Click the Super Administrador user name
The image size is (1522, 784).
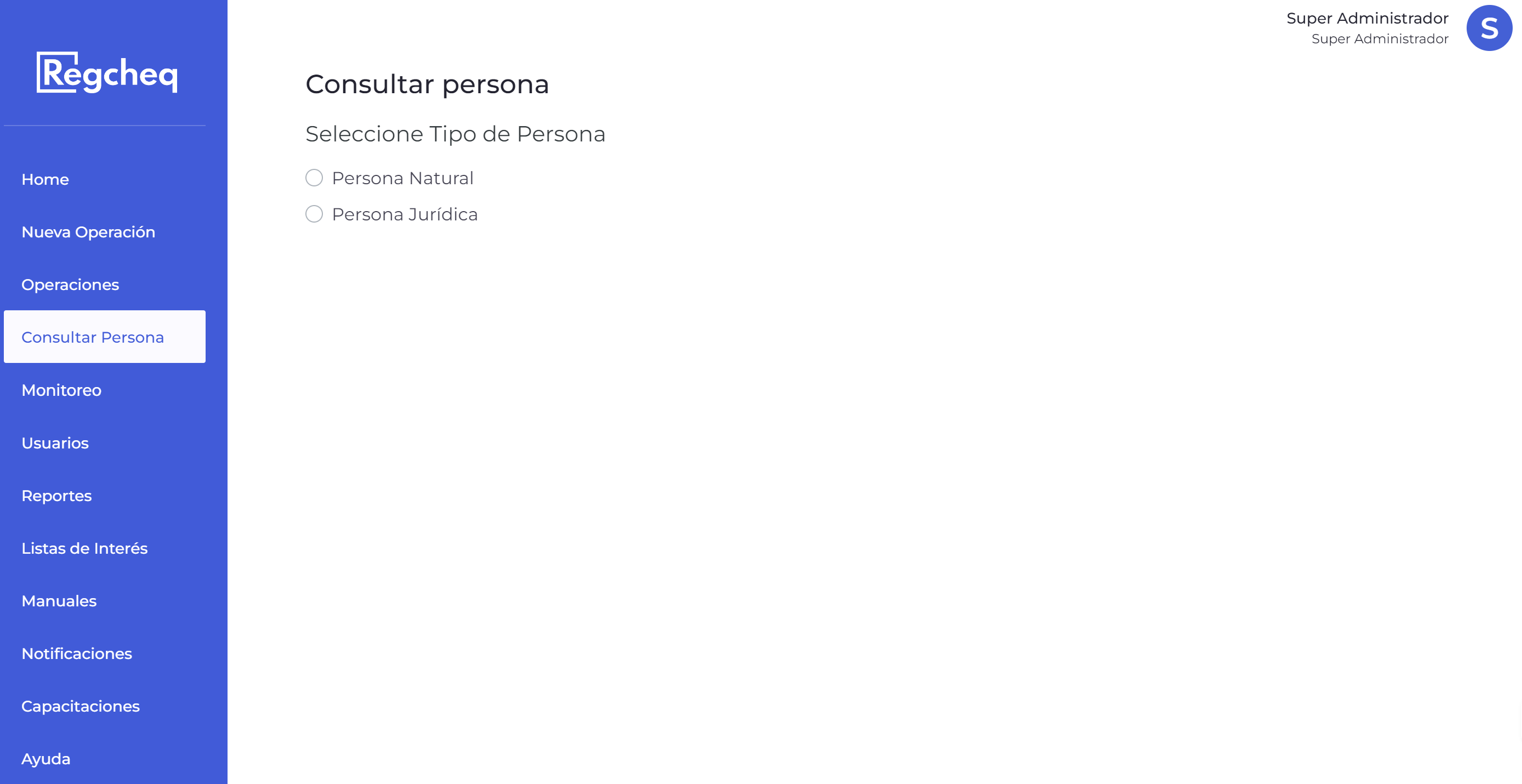[x=1367, y=18]
